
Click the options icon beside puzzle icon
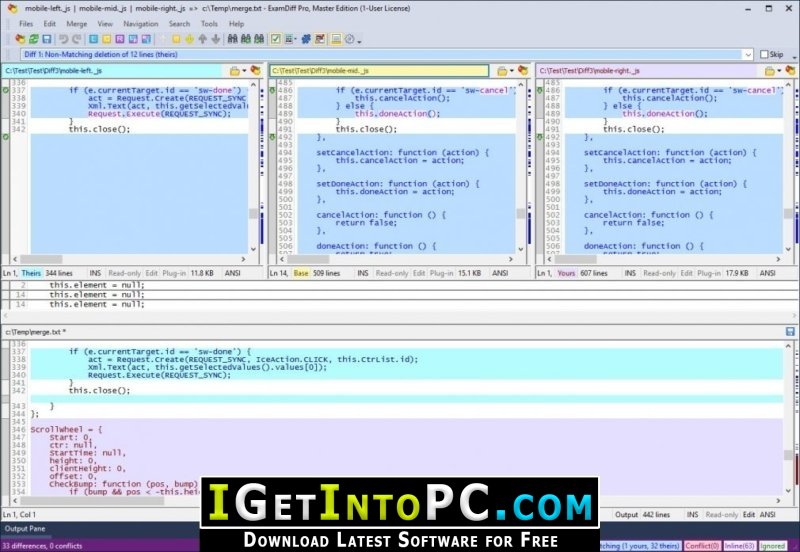[x=320, y=39]
